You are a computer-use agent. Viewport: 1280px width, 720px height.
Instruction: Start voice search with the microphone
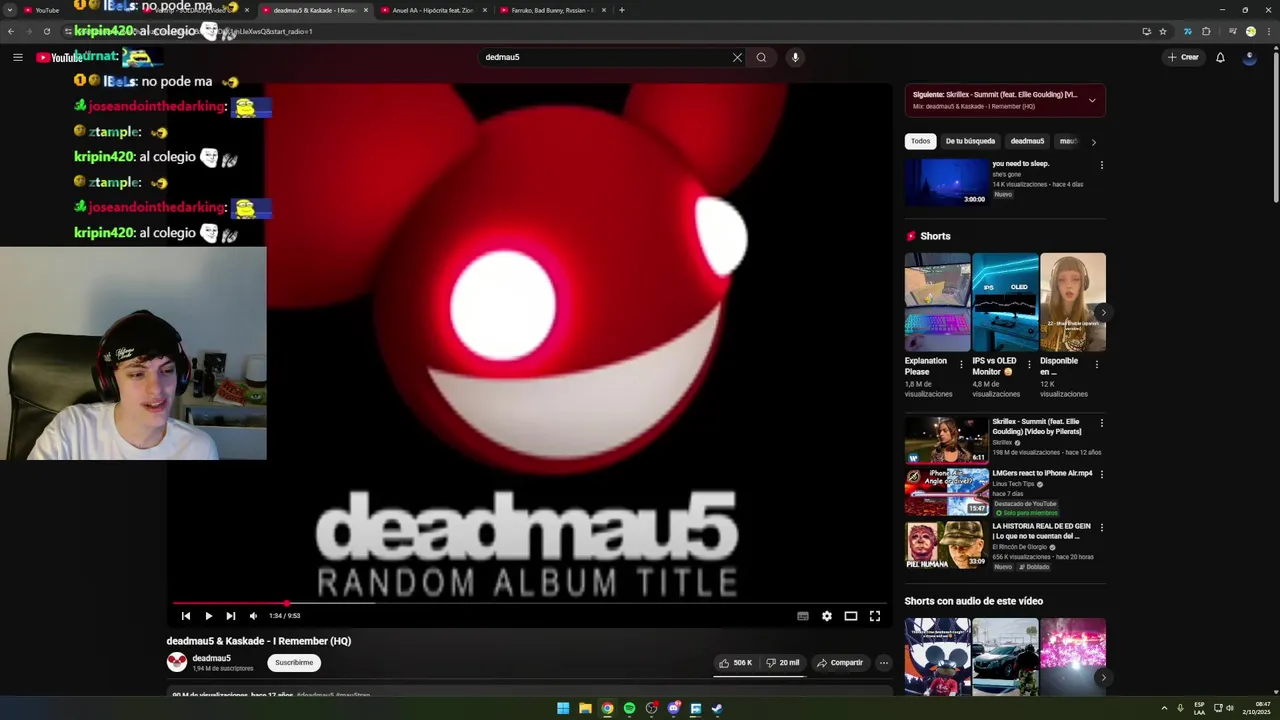tap(795, 57)
